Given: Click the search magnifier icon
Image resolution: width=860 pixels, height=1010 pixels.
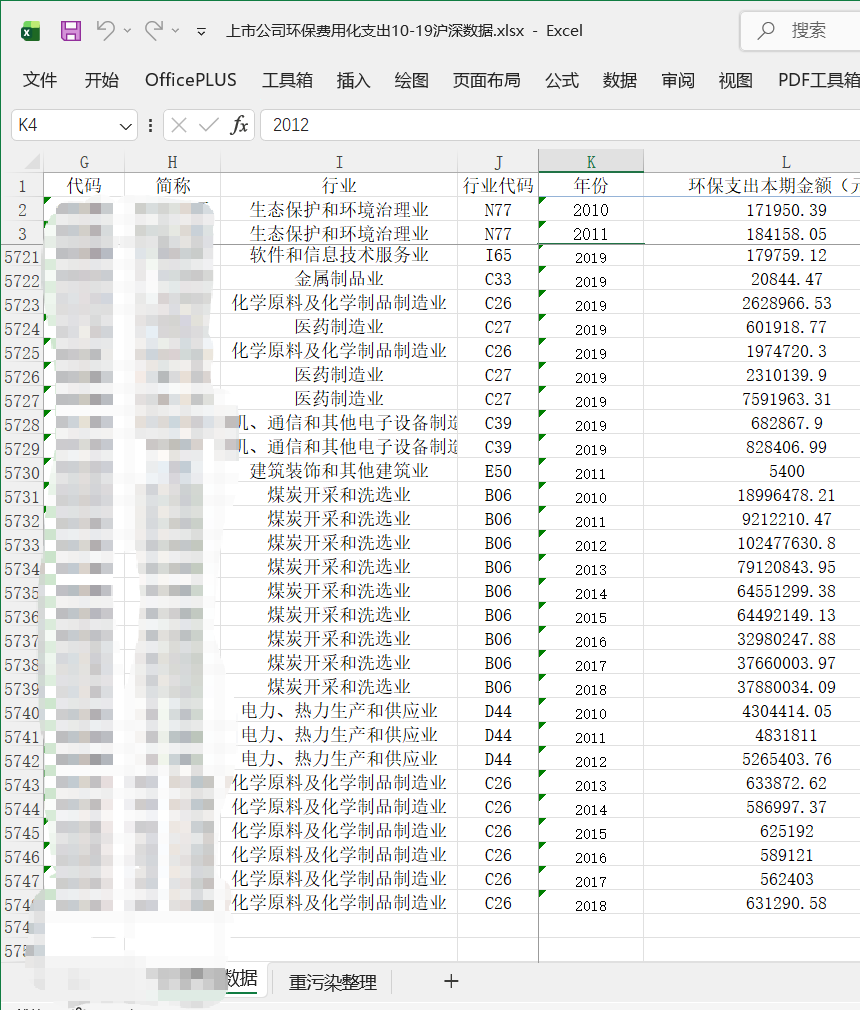Looking at the screenshot, I should 765,30.
